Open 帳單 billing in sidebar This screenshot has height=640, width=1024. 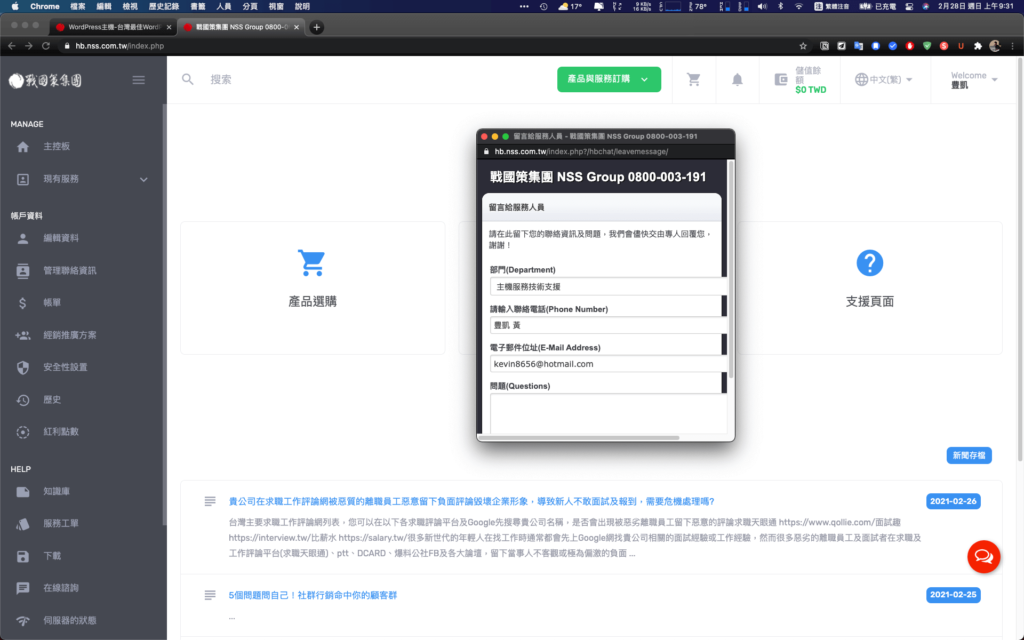tap(52, 302)
